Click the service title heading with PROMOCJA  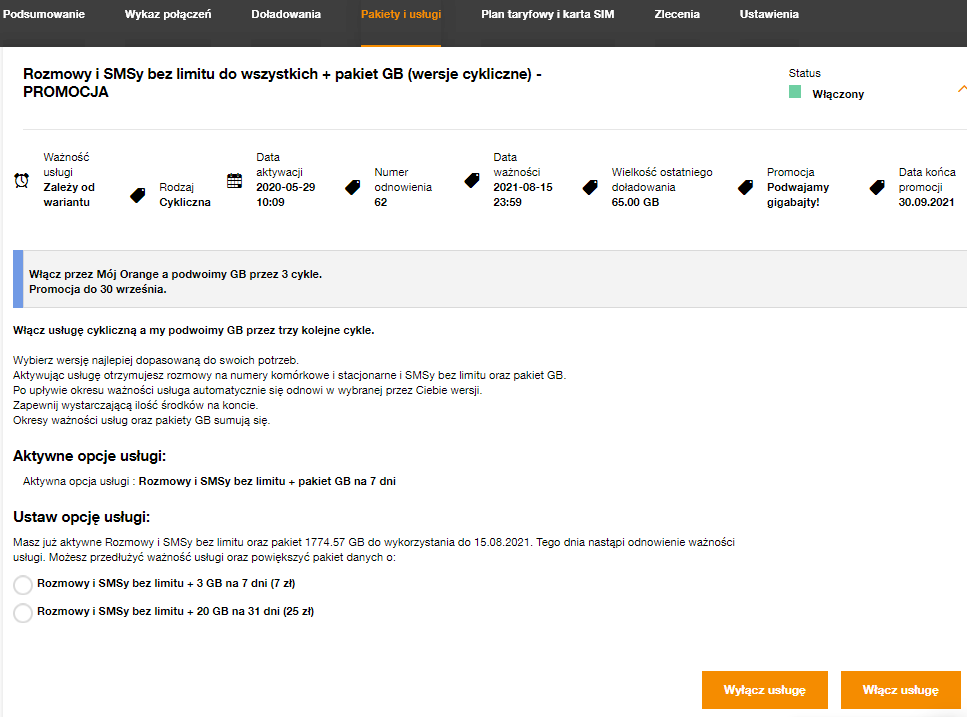[282, 83]
